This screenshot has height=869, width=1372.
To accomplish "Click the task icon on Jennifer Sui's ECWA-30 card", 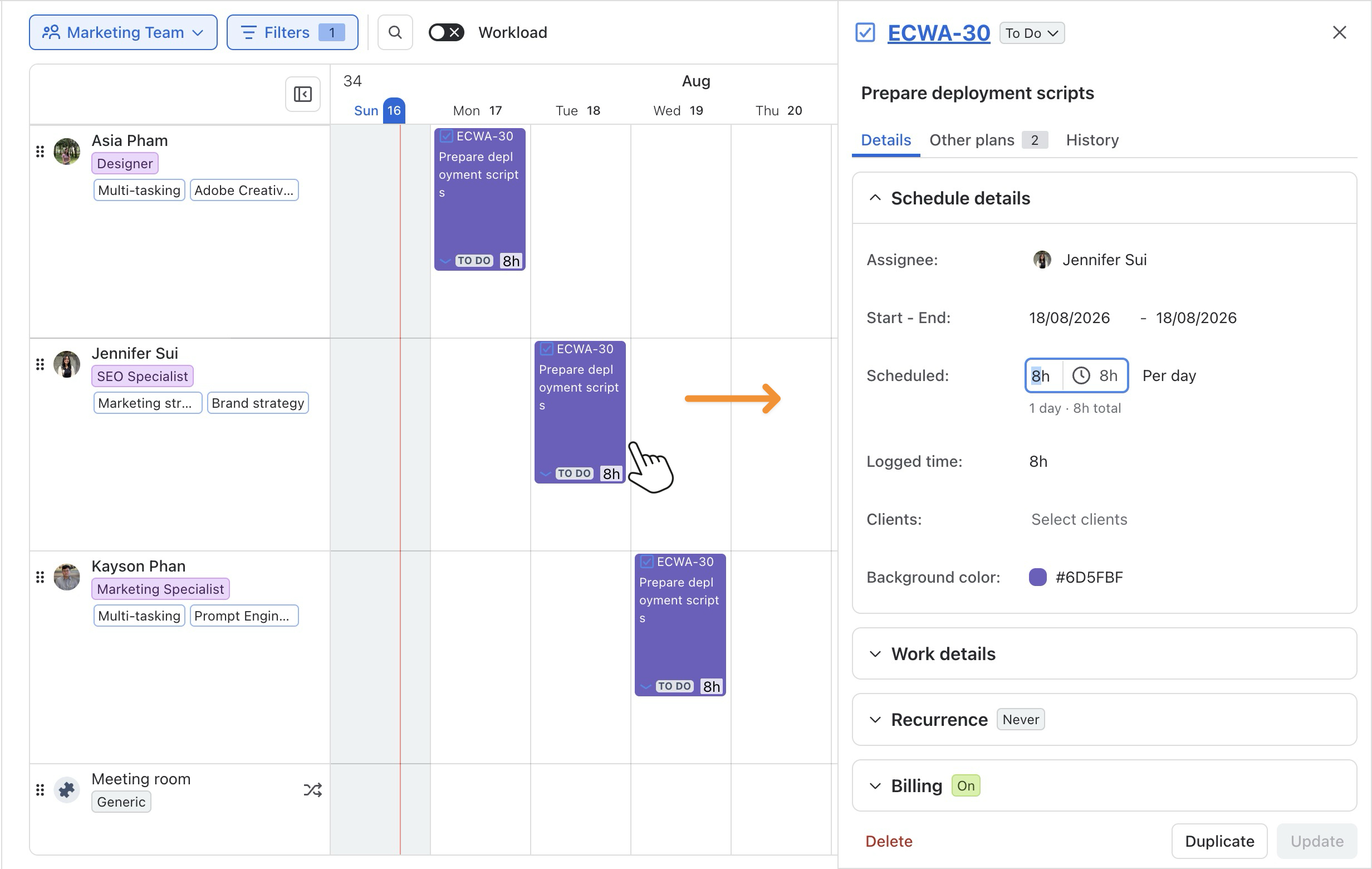I will tap(546, 349).
